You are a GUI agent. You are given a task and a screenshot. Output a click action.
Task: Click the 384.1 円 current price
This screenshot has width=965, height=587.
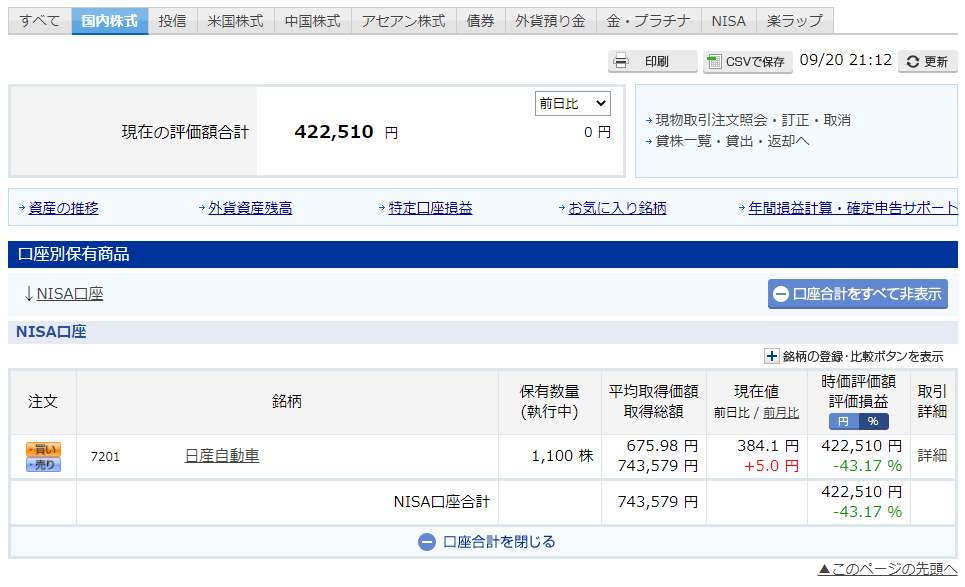point(767,445)
